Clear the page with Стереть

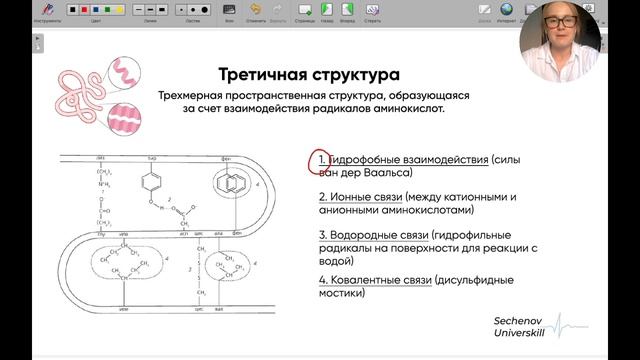coord(372,12)
